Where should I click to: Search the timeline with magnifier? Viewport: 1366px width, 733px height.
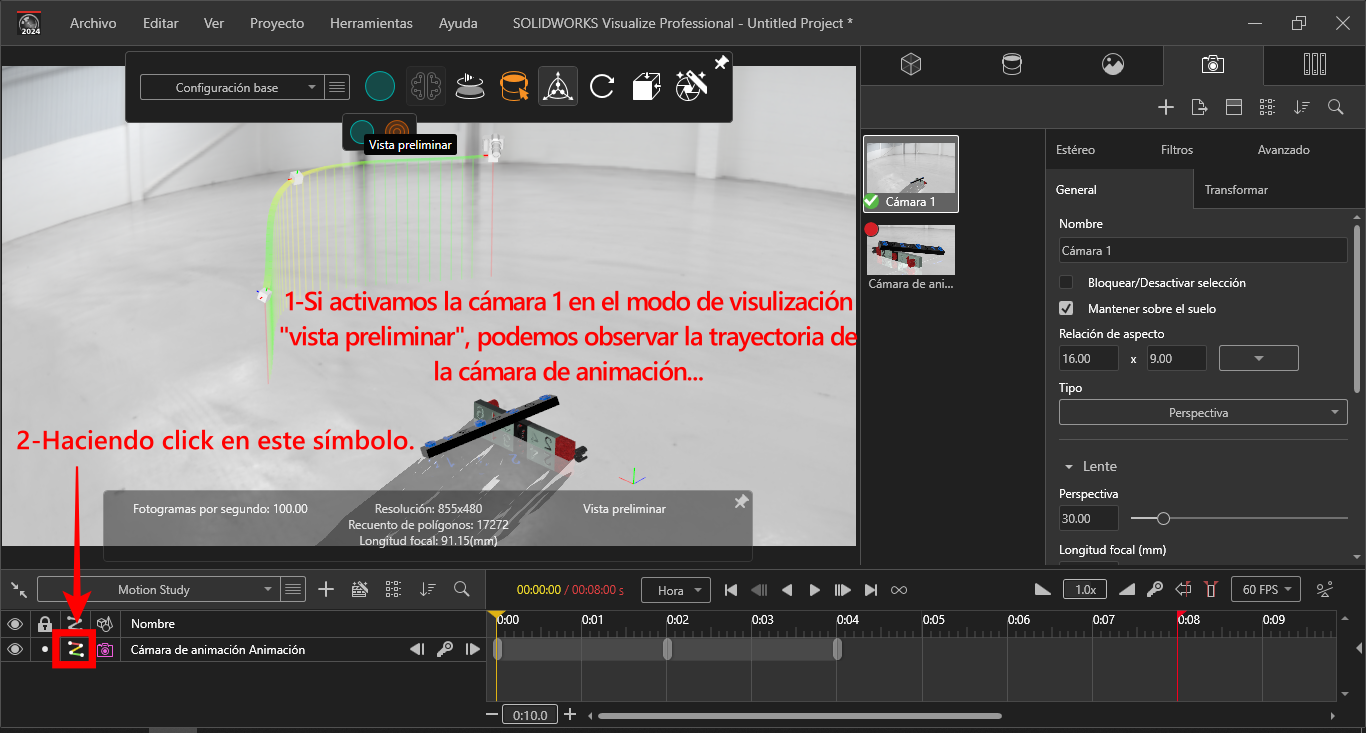pos(462,589)
